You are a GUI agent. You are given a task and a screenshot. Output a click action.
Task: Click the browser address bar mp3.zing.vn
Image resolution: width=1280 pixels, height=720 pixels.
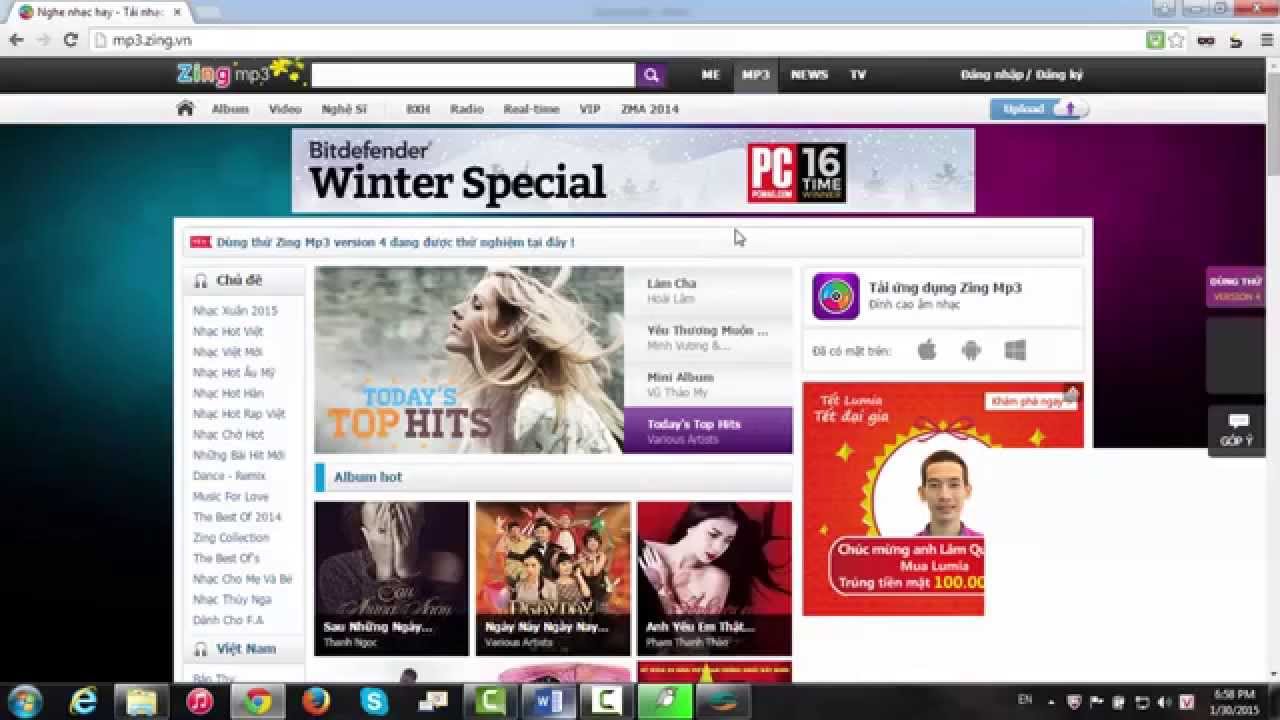click(x=615, y=40)
